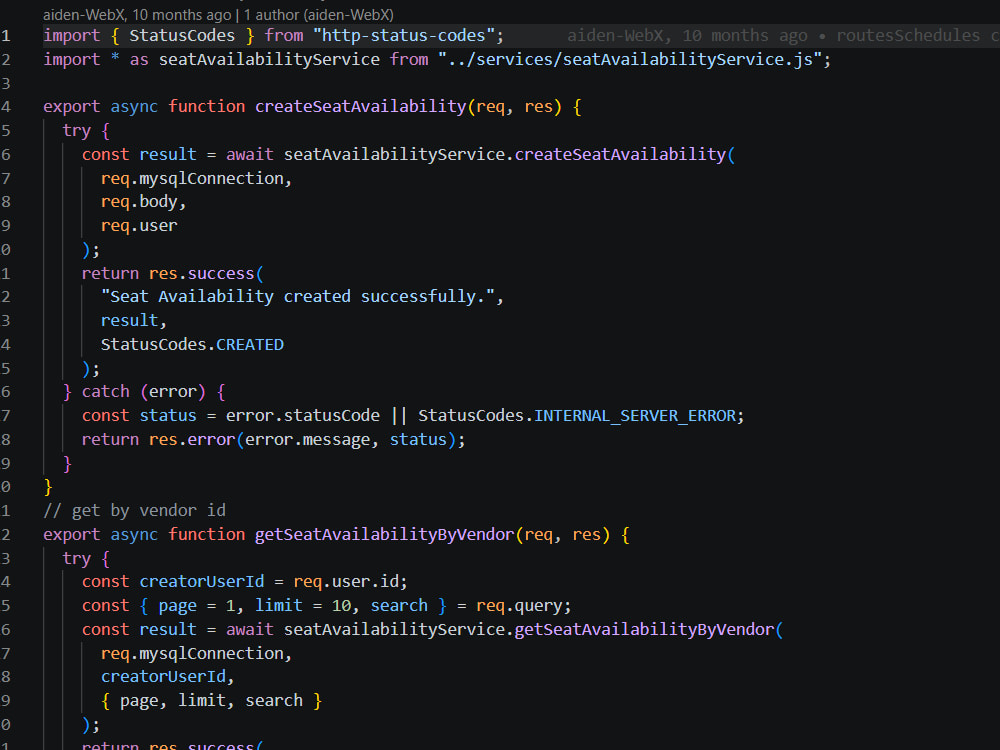Click the INTERNAL_SERVER_ERROR constant

click(635, 416)
